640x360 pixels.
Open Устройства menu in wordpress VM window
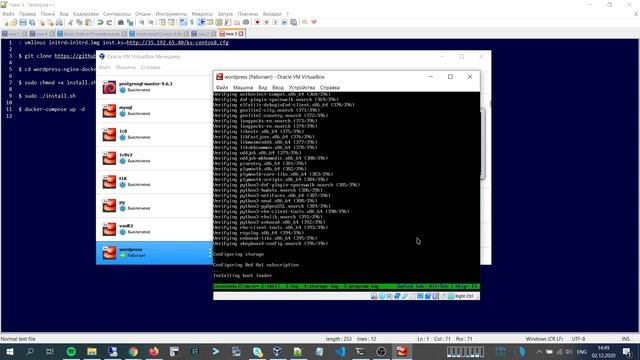click(x=302, y=88)
